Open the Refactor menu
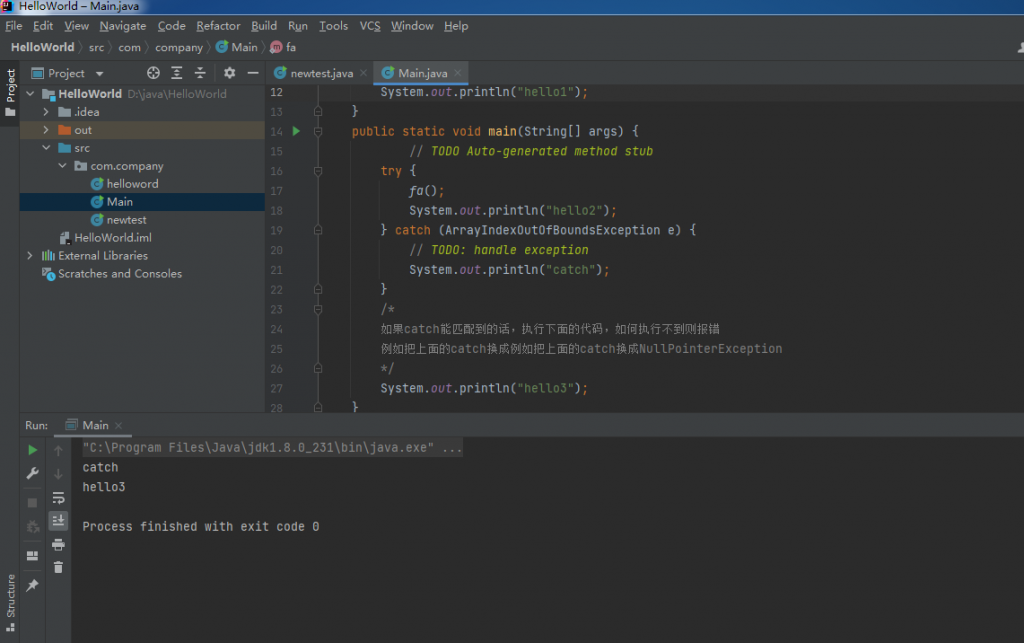The width and height of the screenshot is (1024, 643). [218, 26]
